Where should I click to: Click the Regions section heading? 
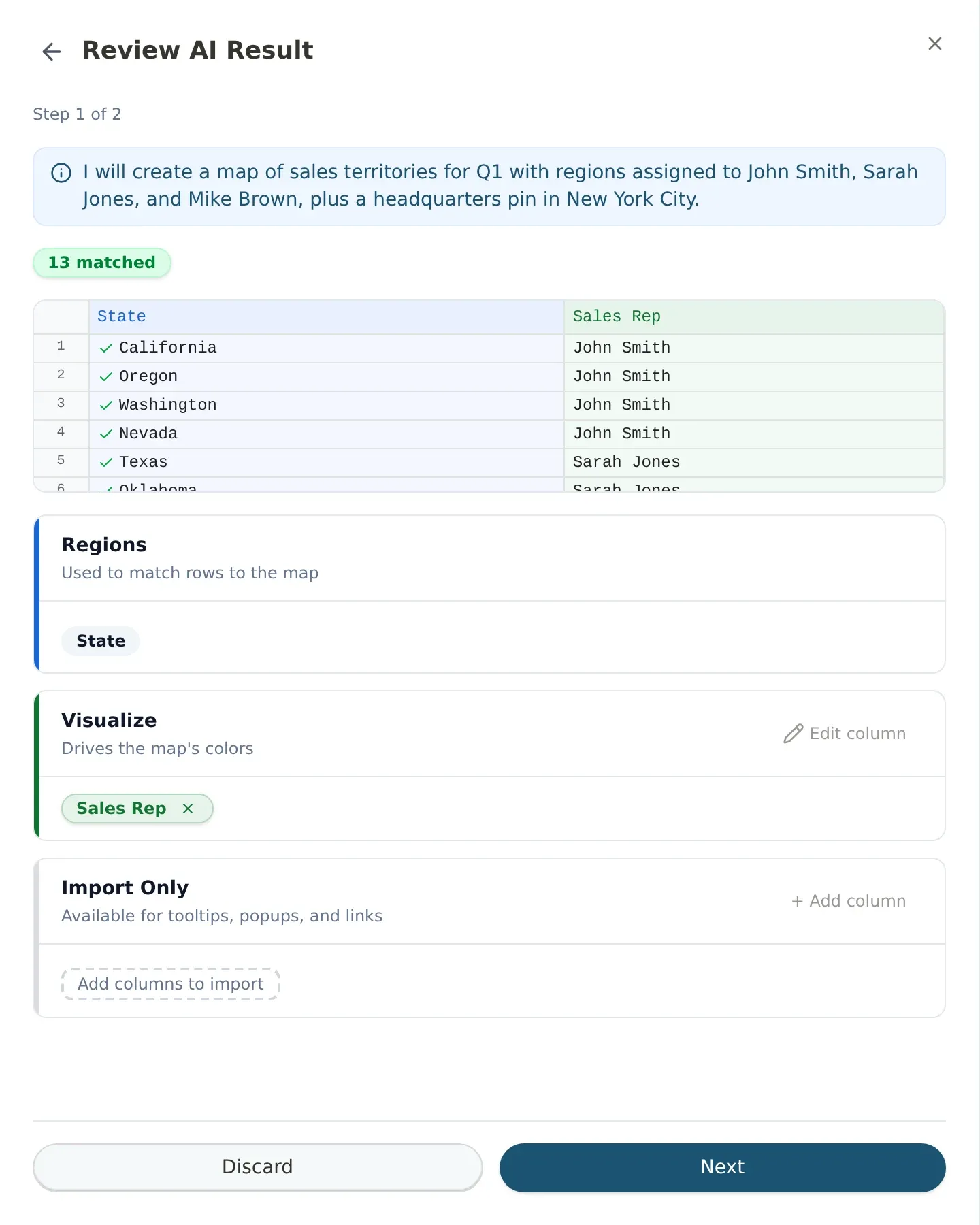click(104, 545)
